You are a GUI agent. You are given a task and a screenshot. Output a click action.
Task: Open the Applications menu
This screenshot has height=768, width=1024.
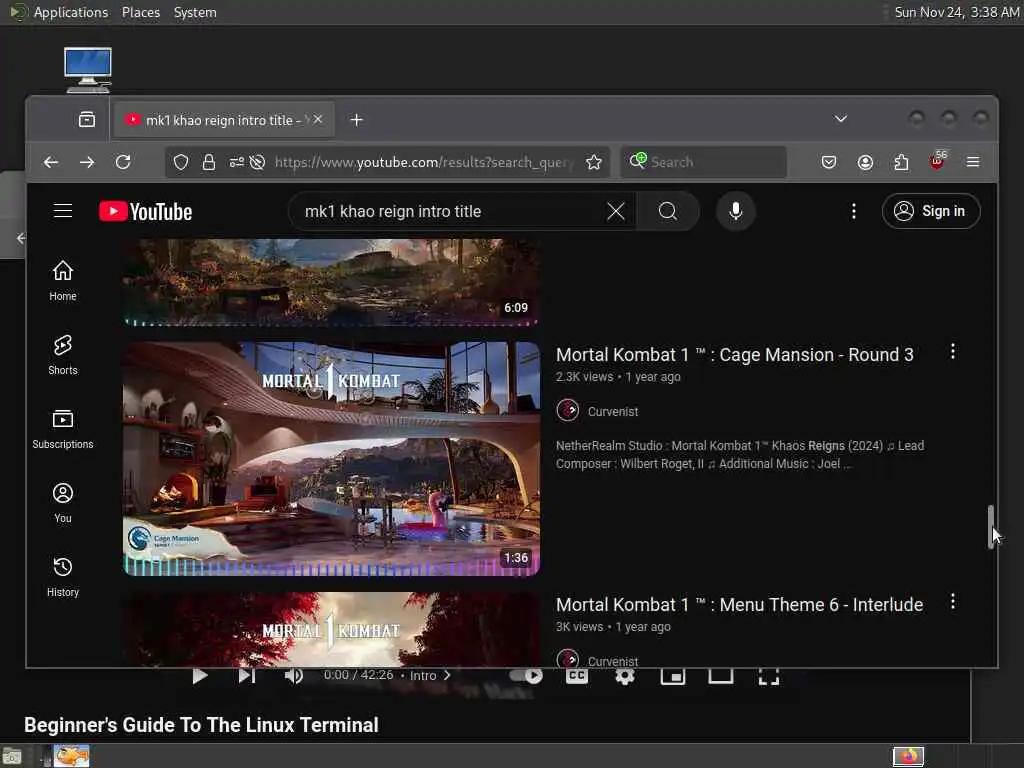(71, 12)
